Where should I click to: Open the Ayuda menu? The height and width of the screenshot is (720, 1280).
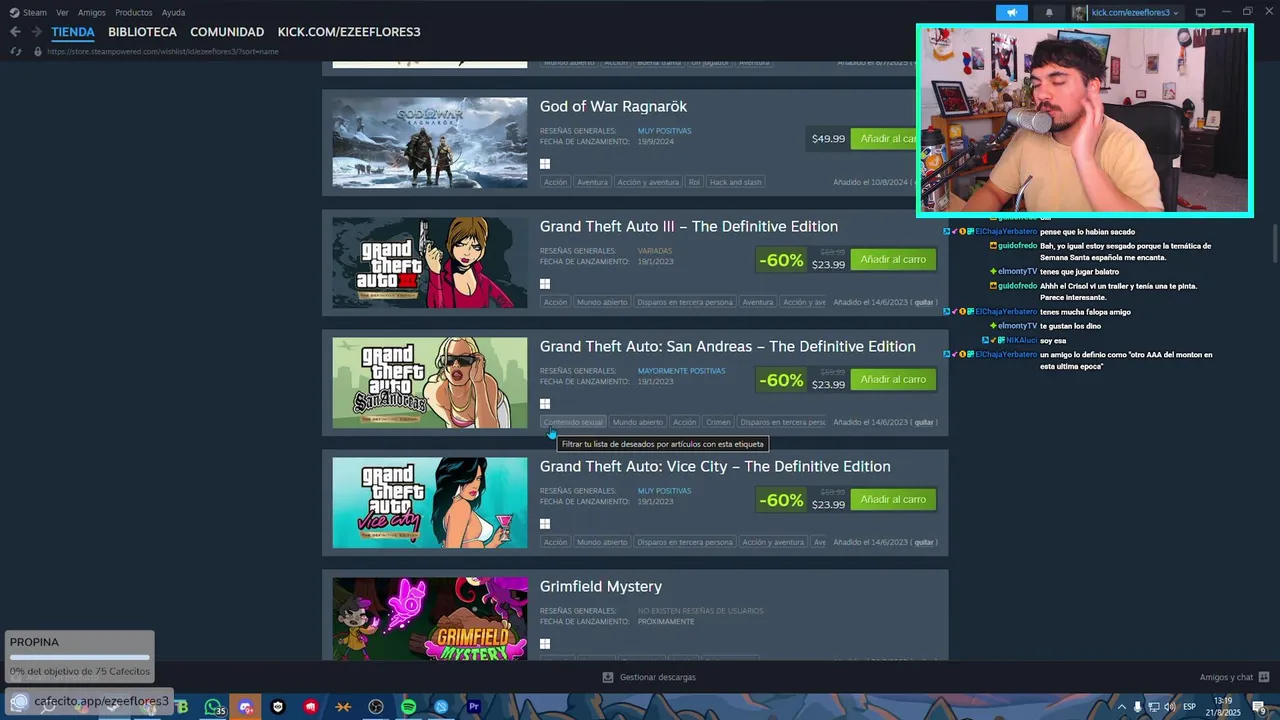(173, 13)
